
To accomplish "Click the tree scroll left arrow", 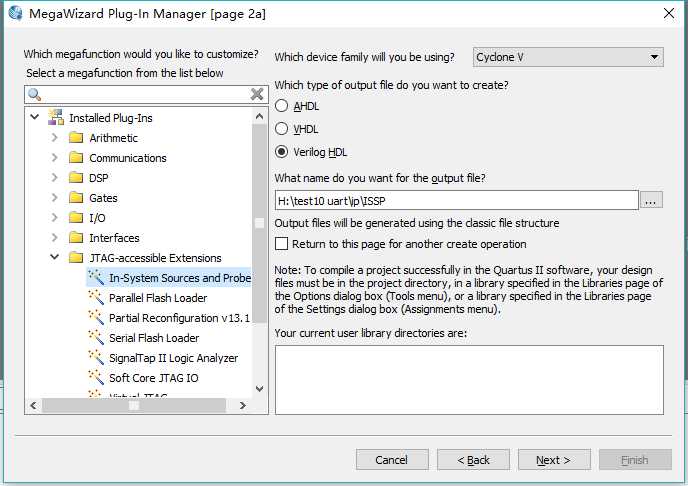I will (x=33, y=405).
